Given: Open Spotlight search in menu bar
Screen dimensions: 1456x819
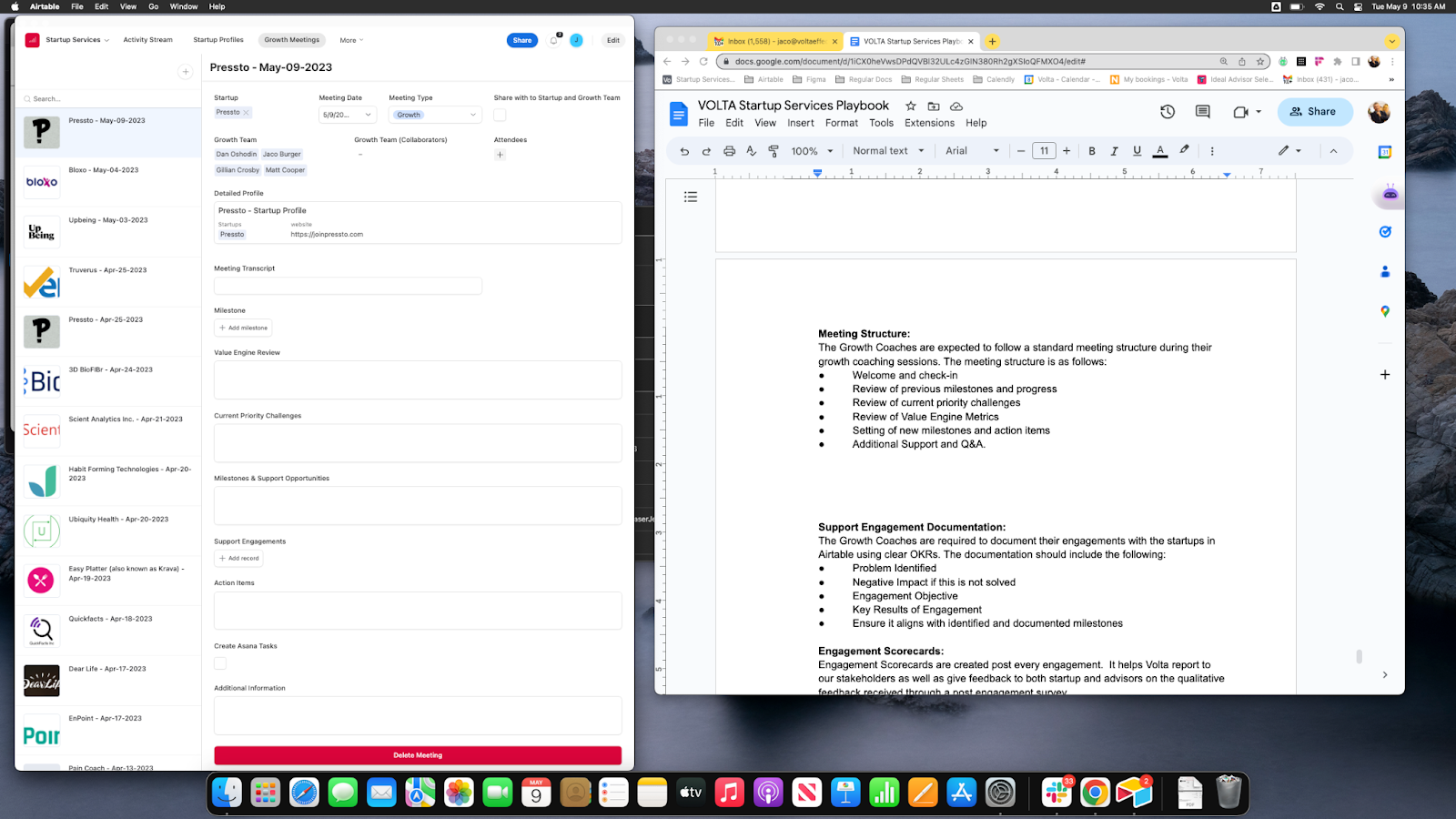Looking at the screenshot, I should click(1340, 6).
